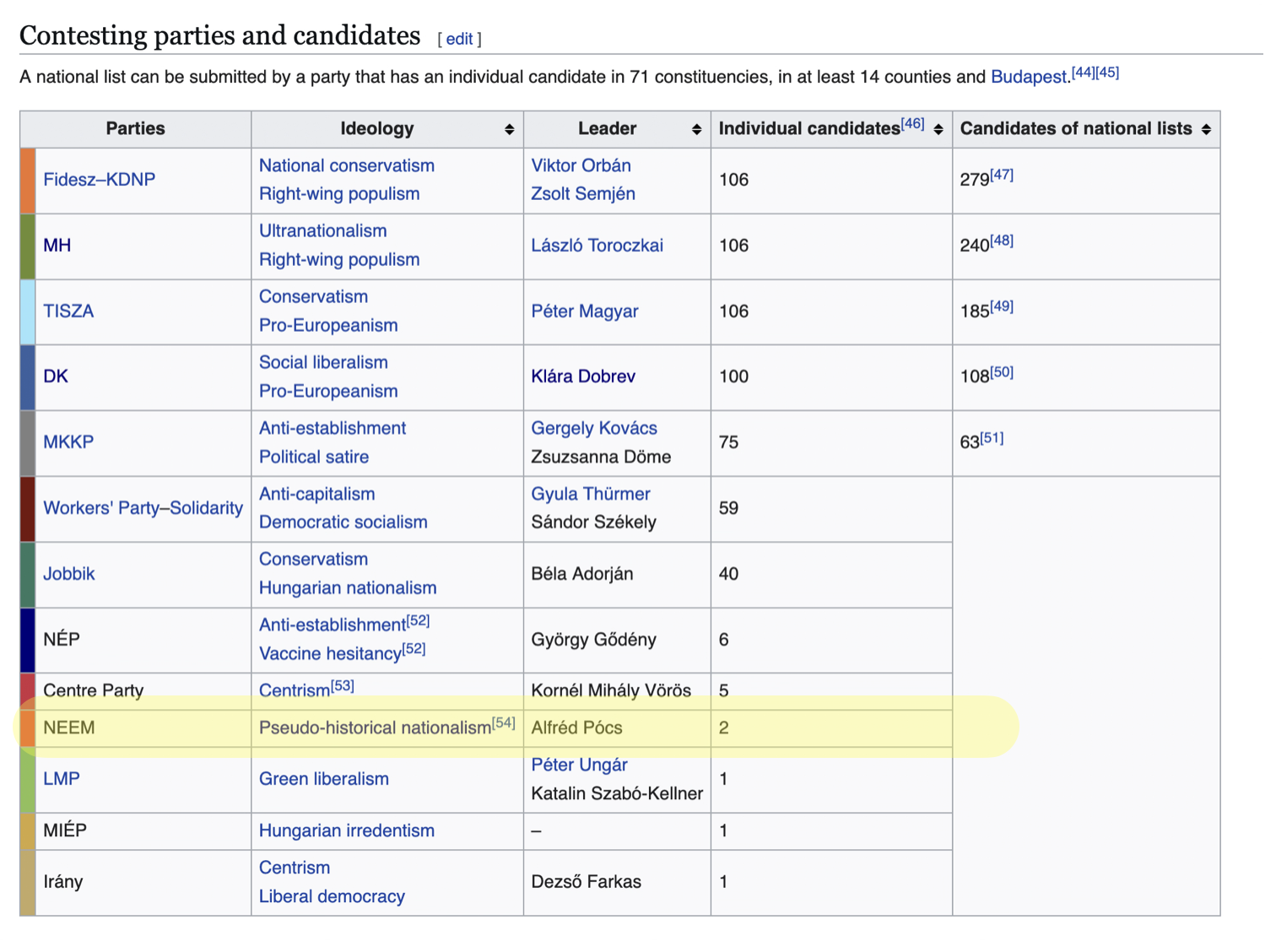Click the TISZA light blue color cell
This screenshot has width=1276, height=952.
pyautogui.click(x=28, y=311)
